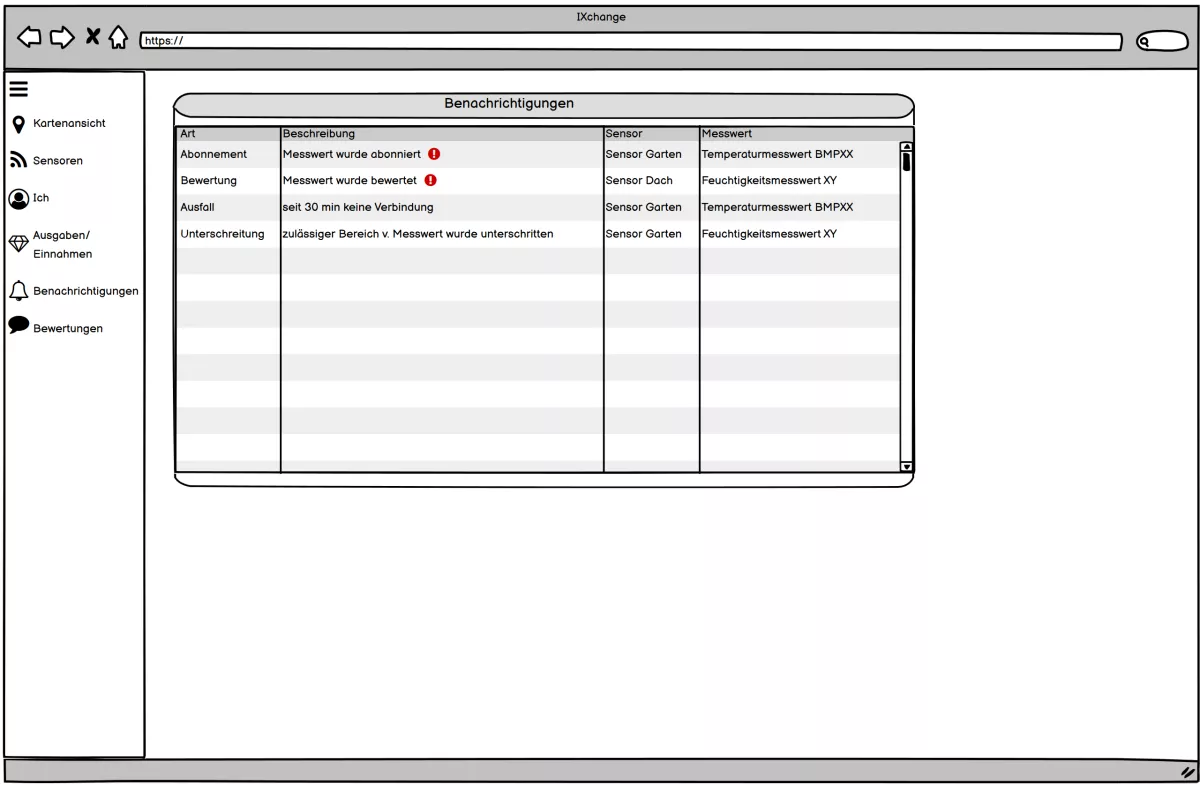Click the Kartenansicht map pin icon
The width and height of the screenshot is (1200, 785).
[18, 124]
